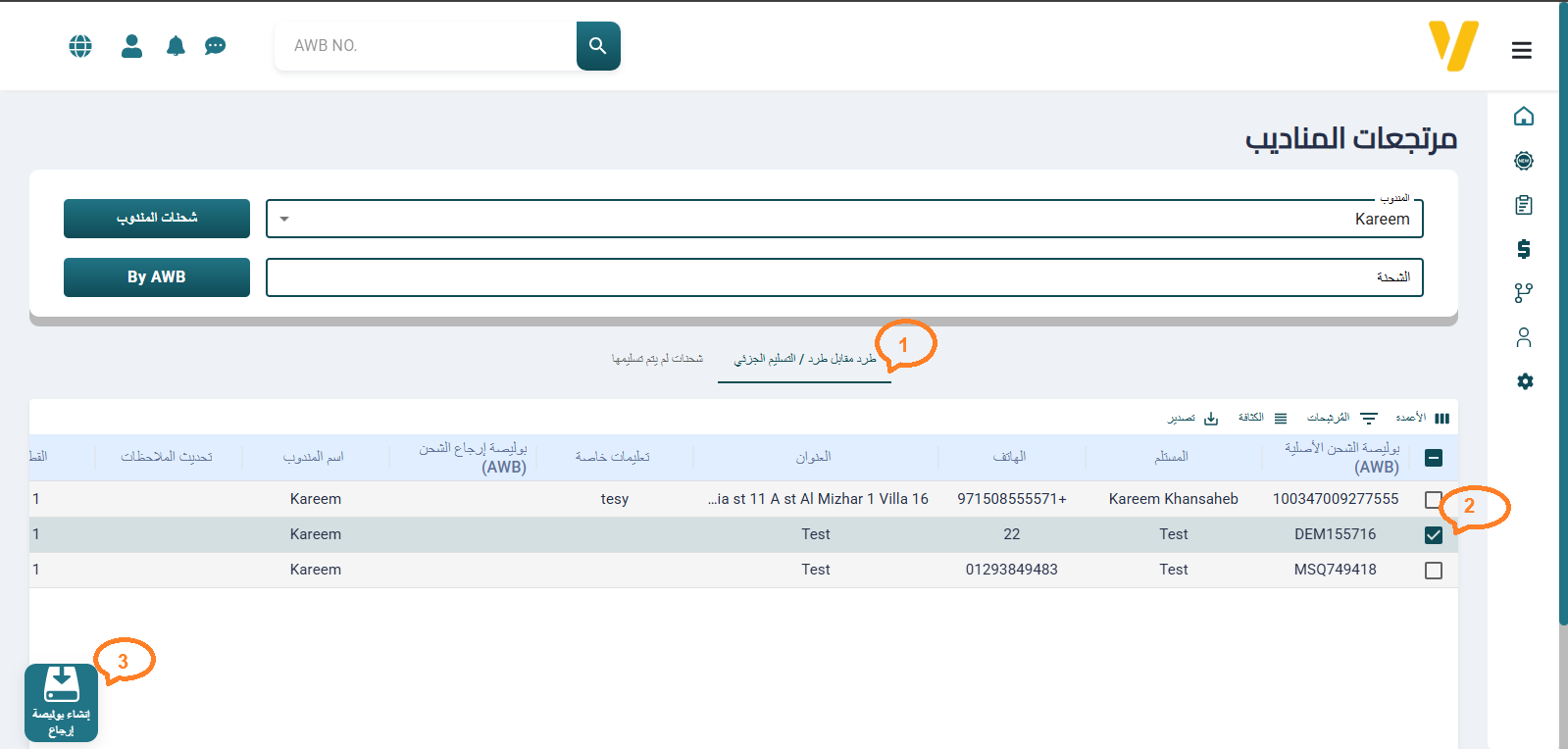This screenshot has width=1568, height=749.
Task: Uncheck the DEM155716 row checkbox
Action: click(x=1434, y=535)
